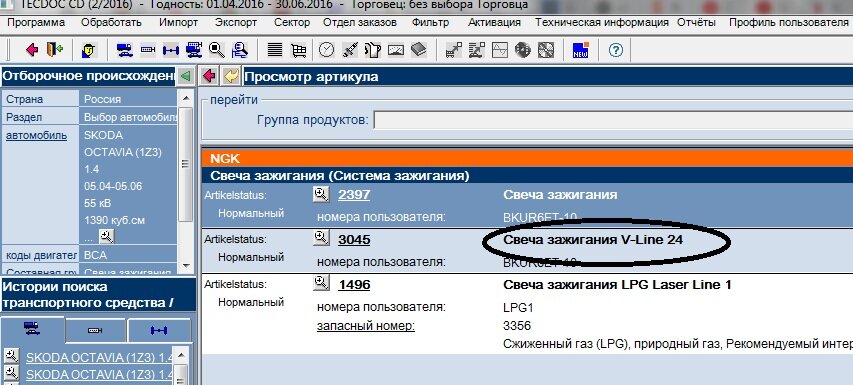Click the axle search toolbar icon
The width and height of the screenshot is (853, 385).
(x=171, y=51)
